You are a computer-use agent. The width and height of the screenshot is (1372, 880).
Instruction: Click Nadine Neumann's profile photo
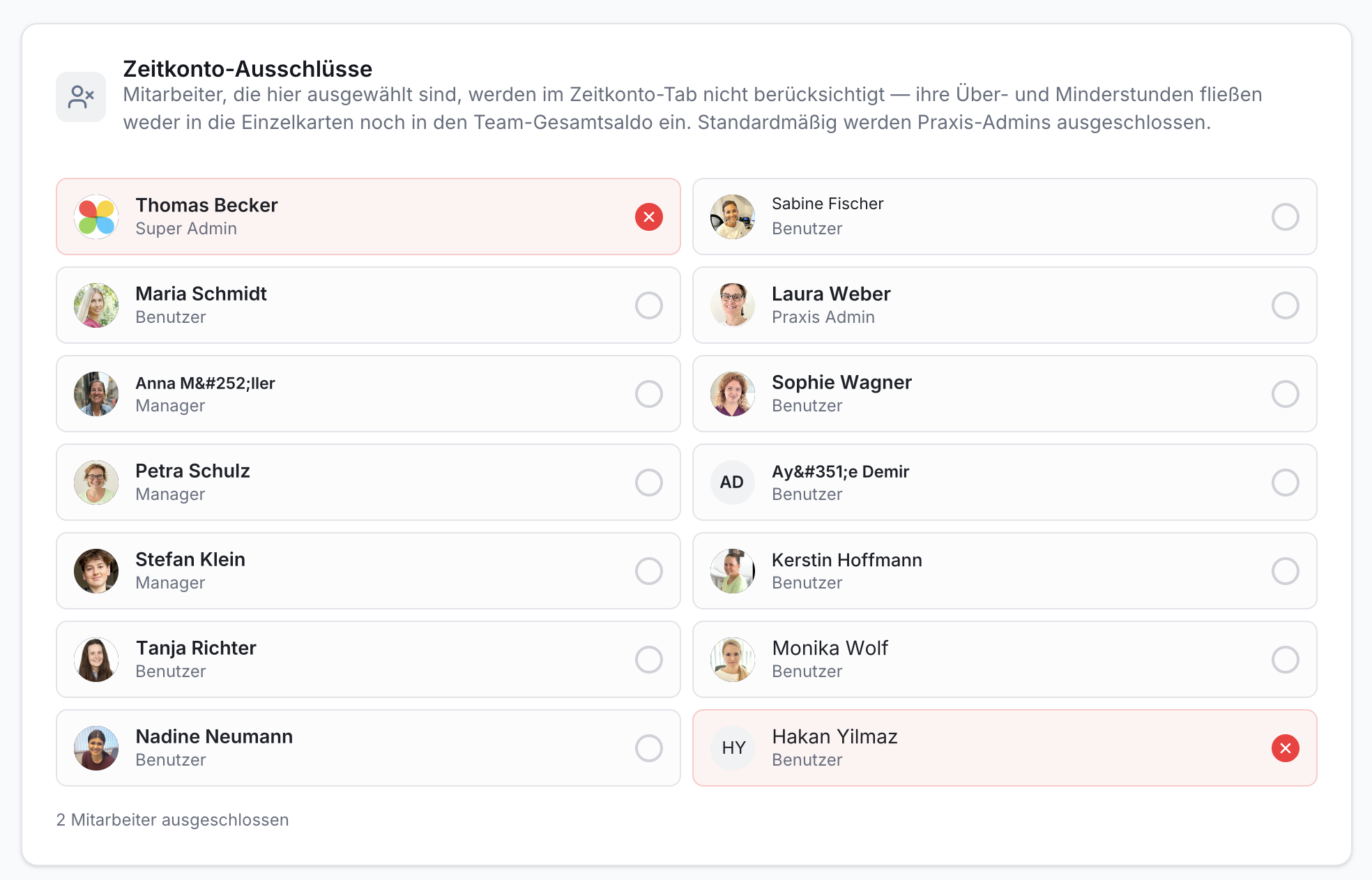(96, 748)
